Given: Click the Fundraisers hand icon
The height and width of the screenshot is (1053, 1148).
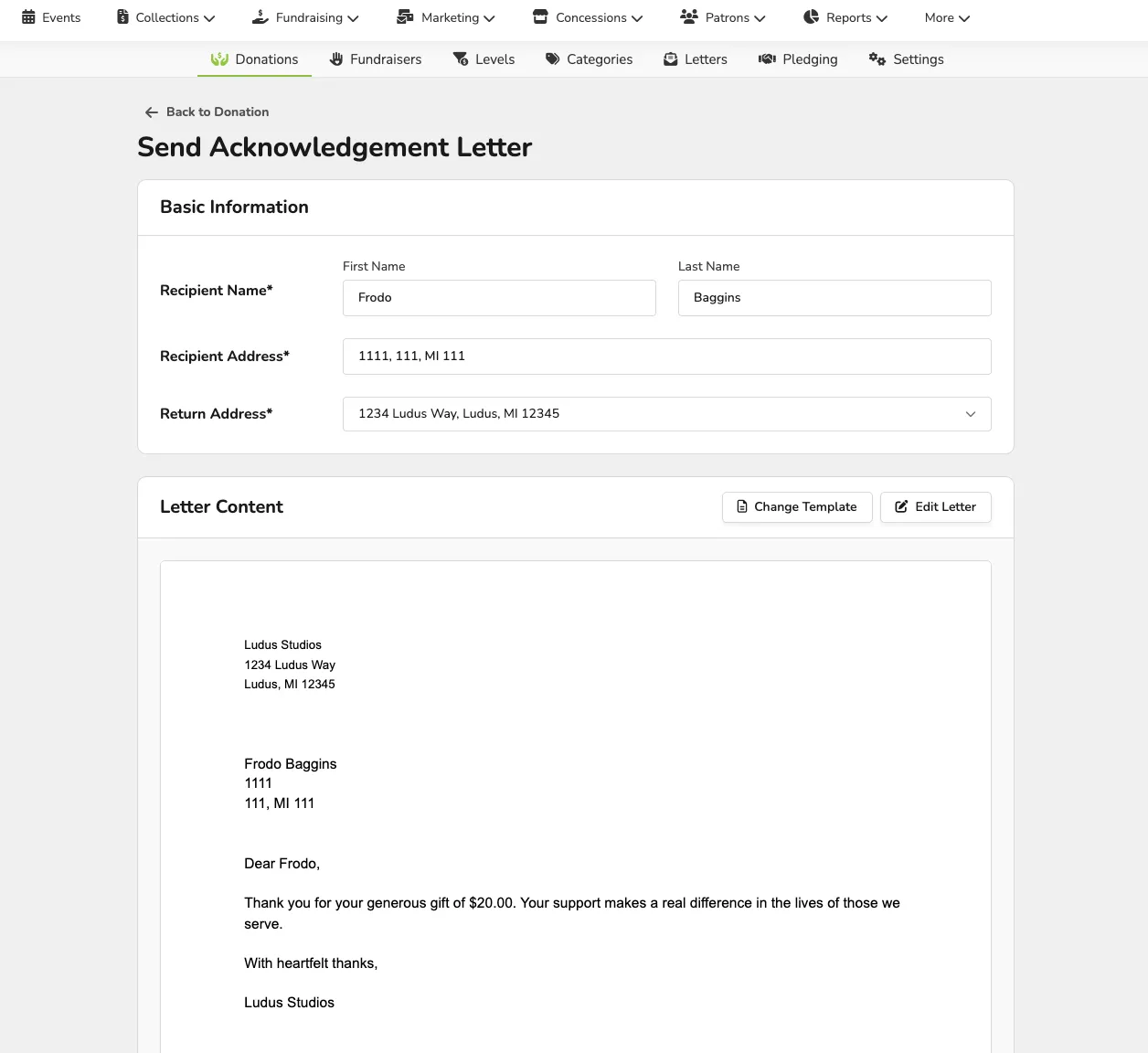Looking at the screenshot, I should [x=336, y=59].
